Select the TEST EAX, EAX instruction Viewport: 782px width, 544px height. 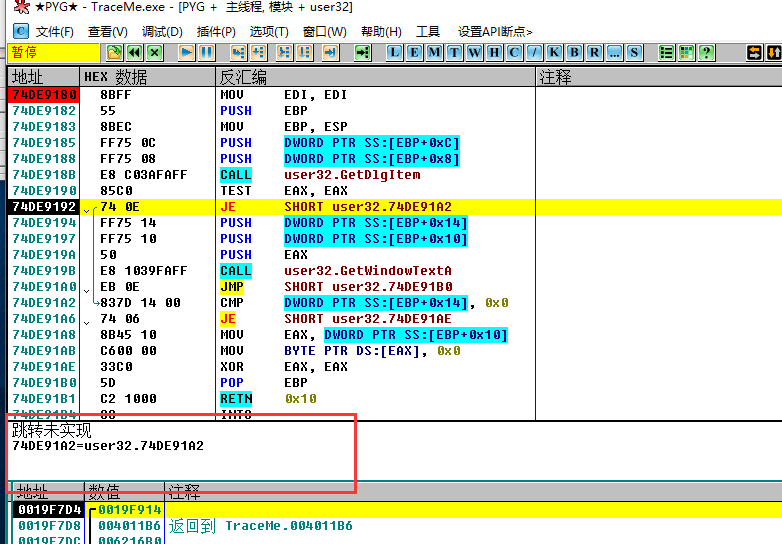[284, 190]
